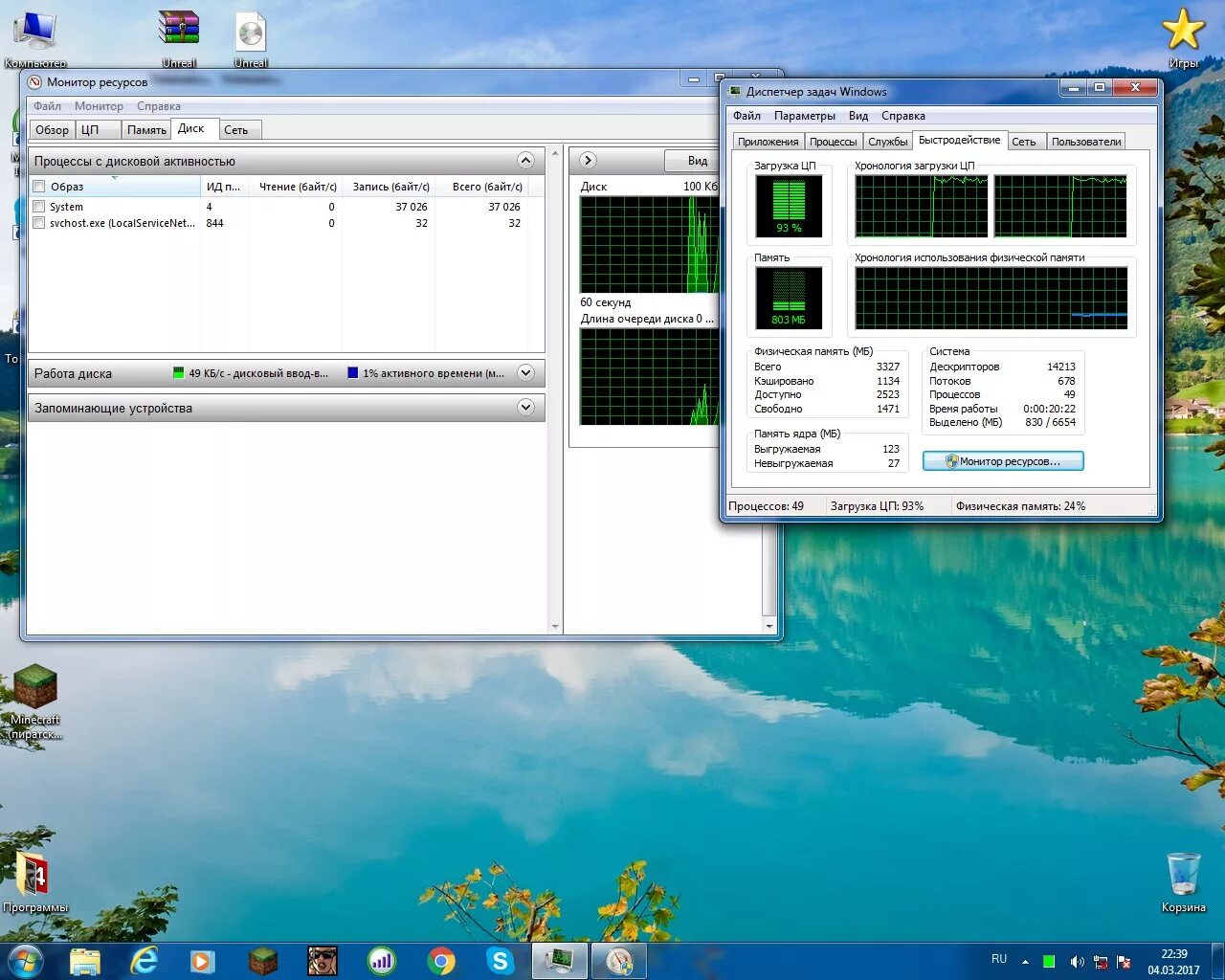The width and height of the screenshot is (1225, 980).
Task: Sort by ИД п... column header
Action: (x=224, y=187)
